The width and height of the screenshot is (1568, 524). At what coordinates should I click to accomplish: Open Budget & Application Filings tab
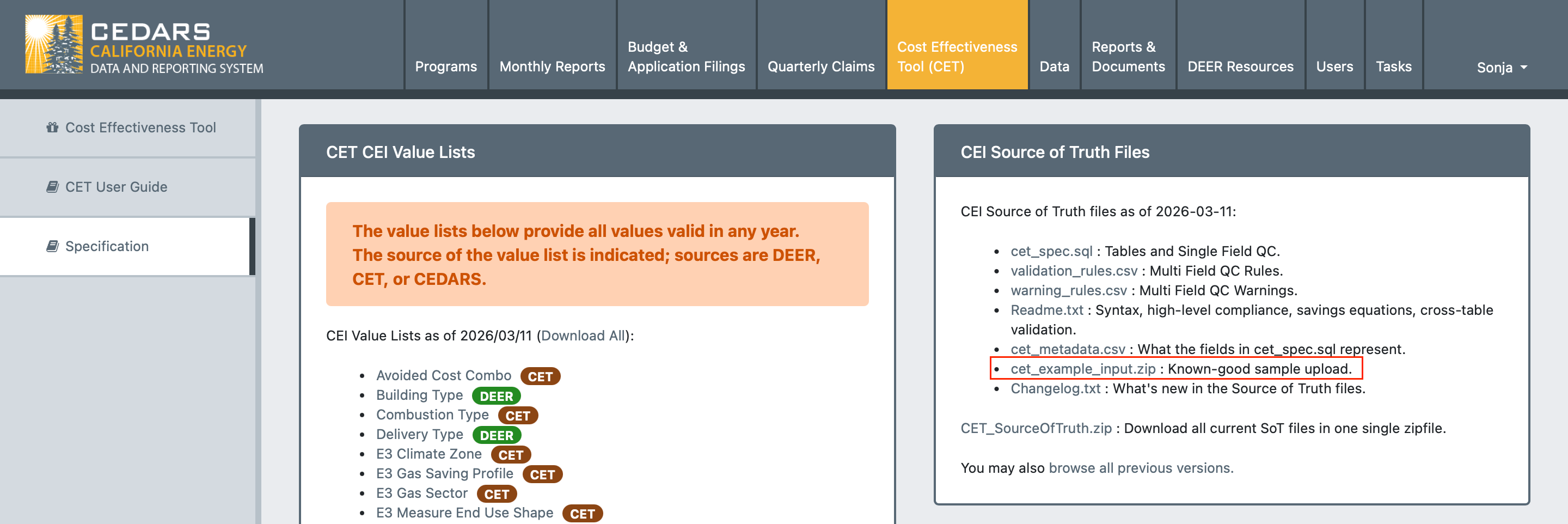[x=685, y=57]
